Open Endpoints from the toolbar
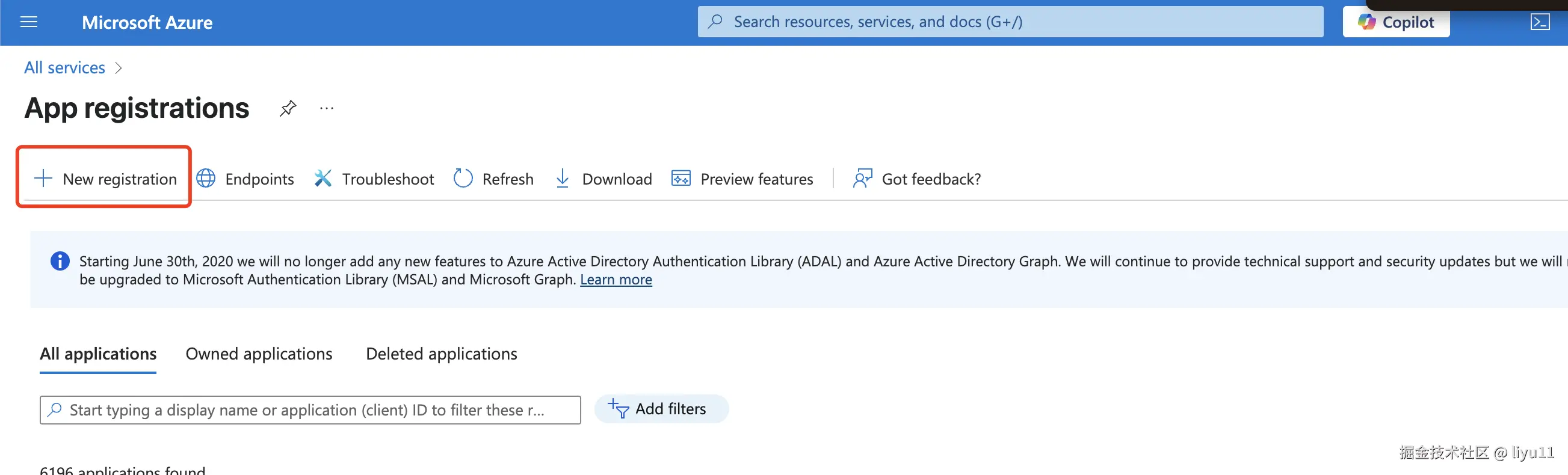This screenshot has height=475, width=1568. click(x=245, y=179)
